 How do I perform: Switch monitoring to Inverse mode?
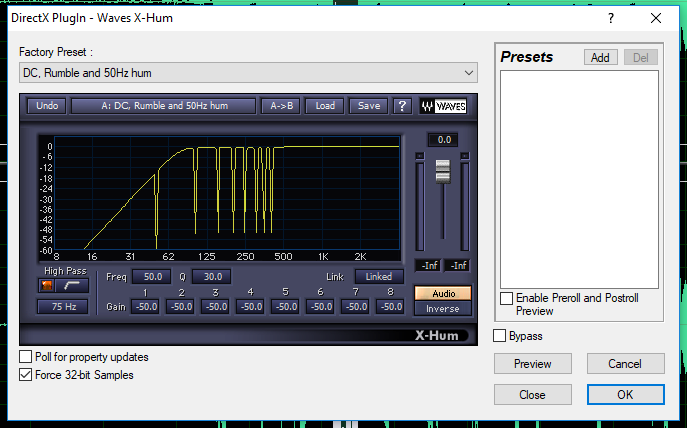[x=443, y=308]
